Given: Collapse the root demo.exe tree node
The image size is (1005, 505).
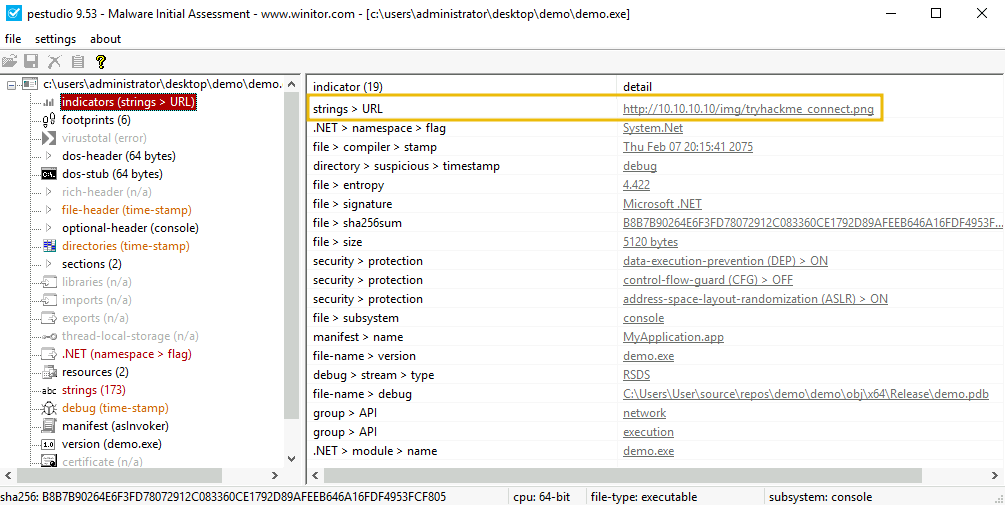Looking at the screenshot, I should (x=11, y=84).
